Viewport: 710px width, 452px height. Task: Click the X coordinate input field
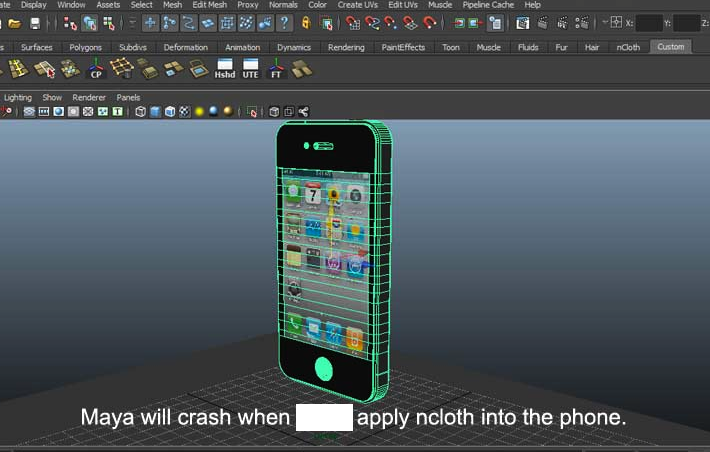tap(649, 23)
